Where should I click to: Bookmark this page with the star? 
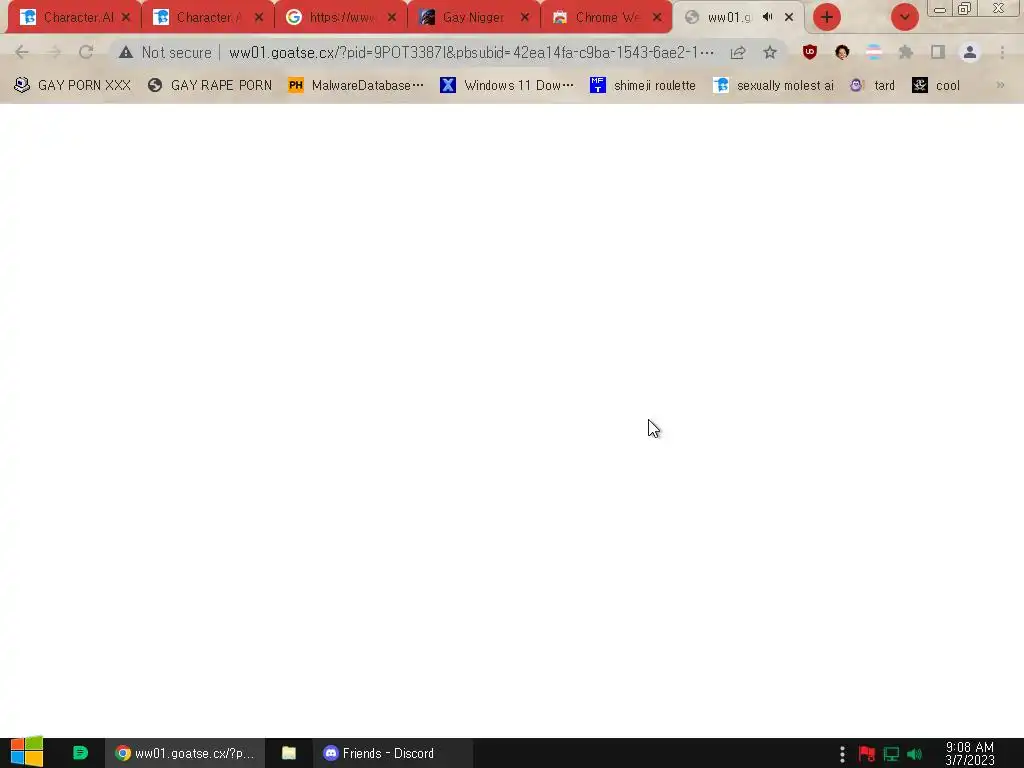tap(770, 52)
